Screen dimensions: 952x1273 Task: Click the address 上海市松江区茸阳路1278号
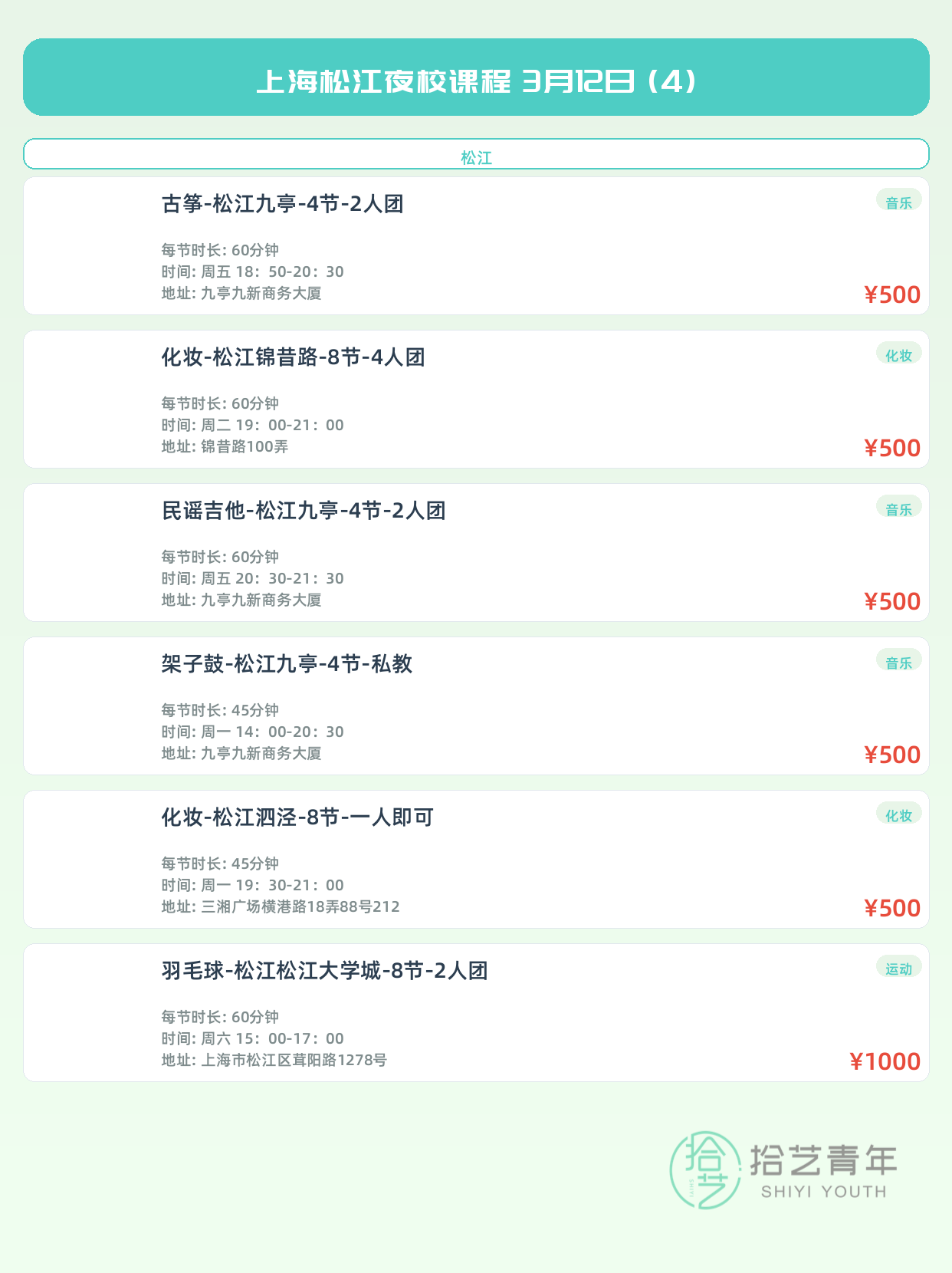click(x=294, y=1060)
